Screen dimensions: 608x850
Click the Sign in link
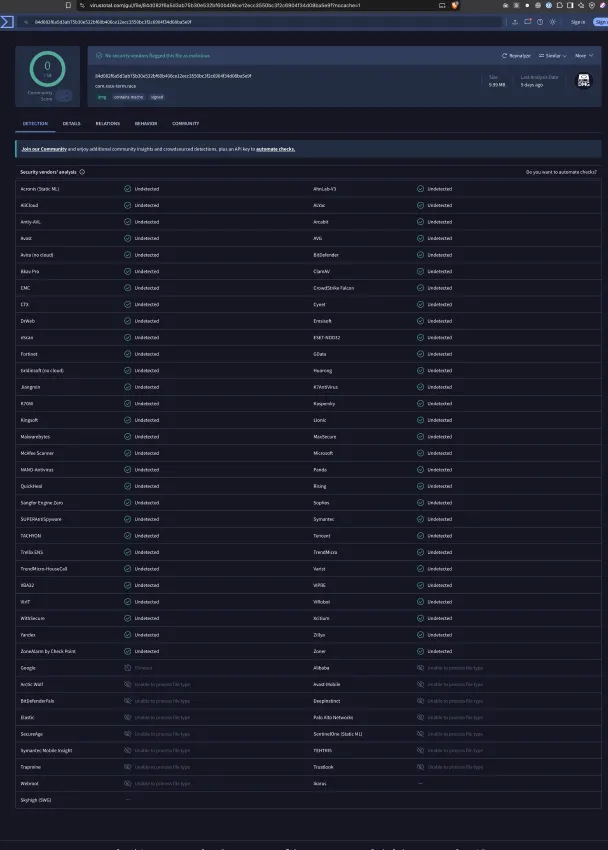[x=578, y=22]
